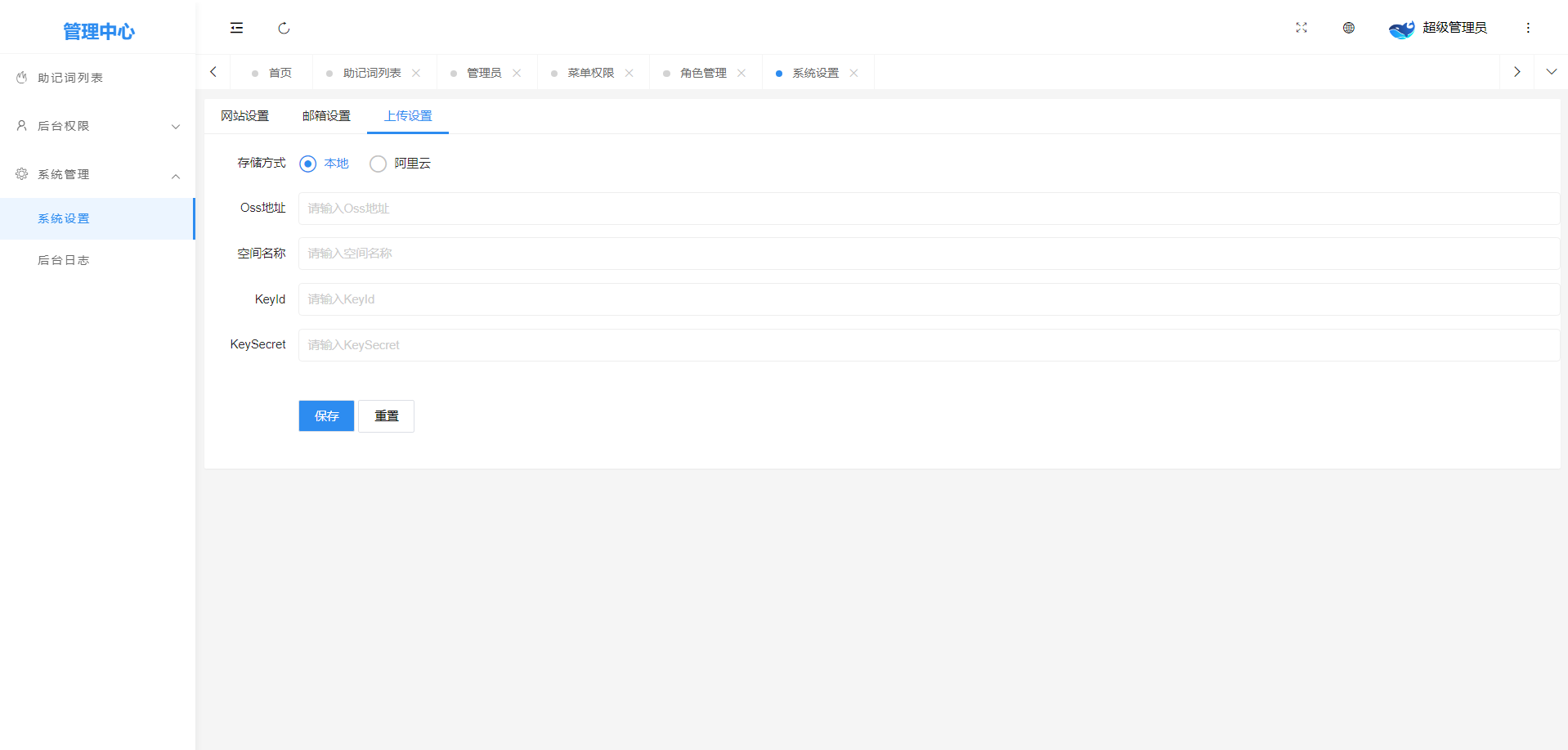Open the tabs dropdown chevron
The height and width of the screenshot is (750, 1568).
pyautogui.click(x=1551, y=72)
